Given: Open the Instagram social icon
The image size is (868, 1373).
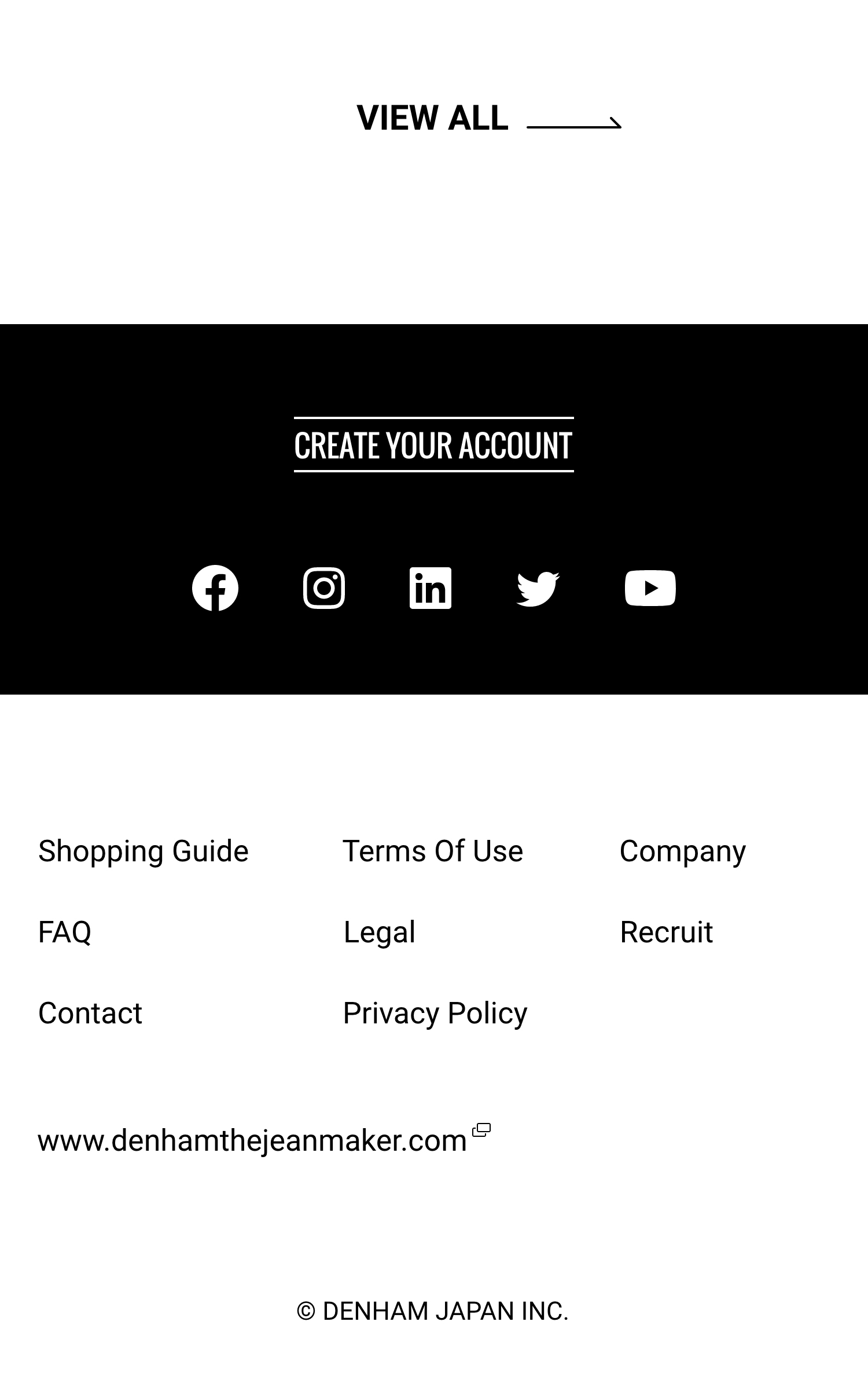Looking at the screenshot, I should coord(324,588).
